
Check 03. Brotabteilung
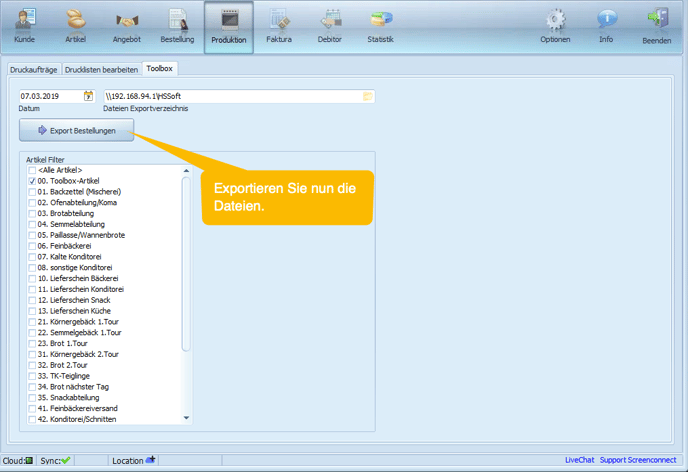32,214
